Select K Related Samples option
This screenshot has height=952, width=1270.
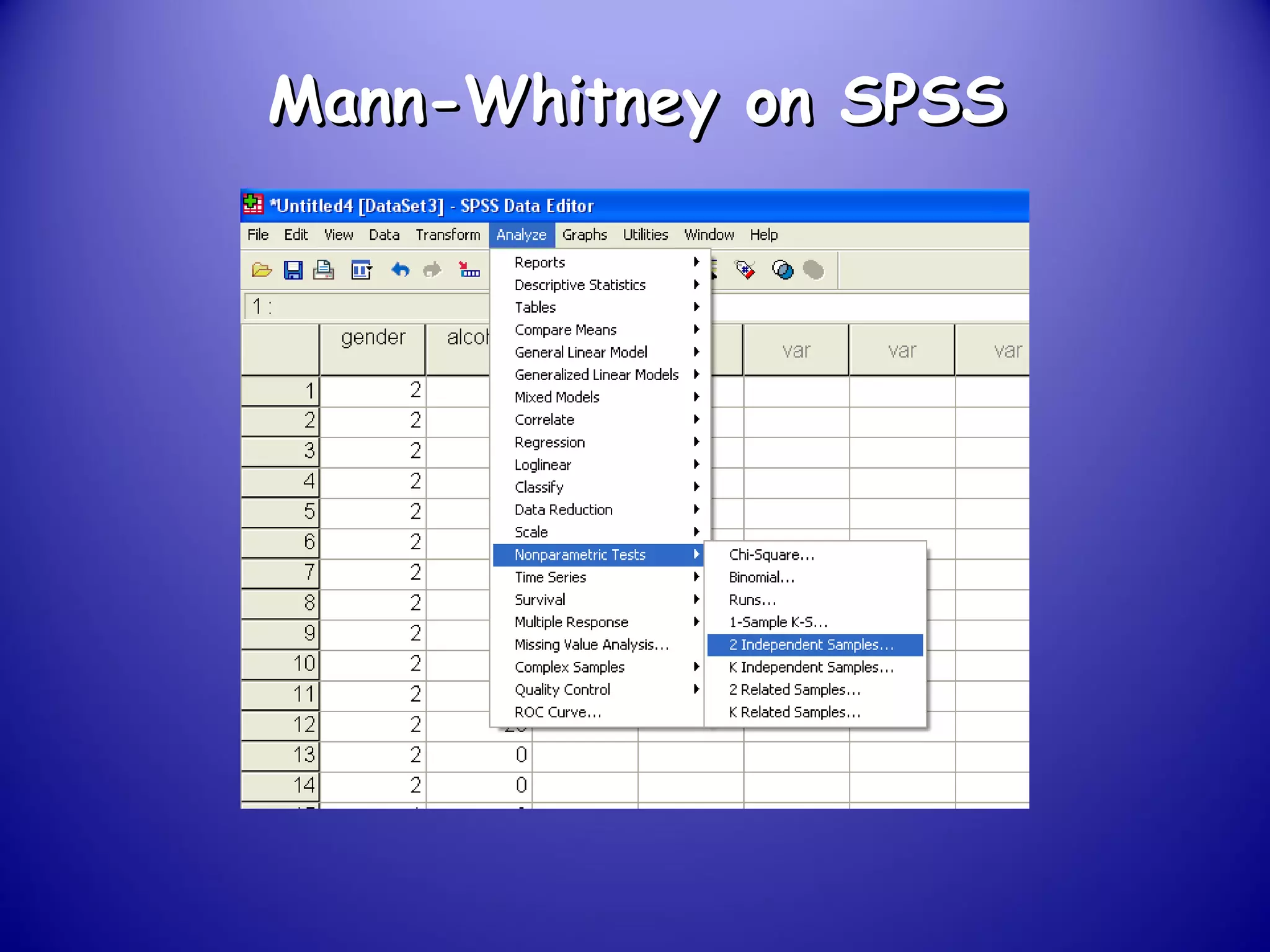pyautogui.click(x=815, y=712)
